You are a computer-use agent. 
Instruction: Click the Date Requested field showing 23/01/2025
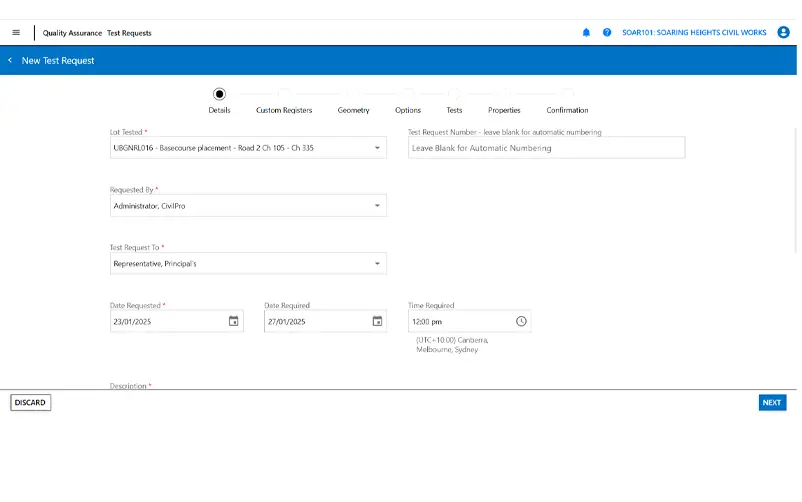[x=176, y=321]
